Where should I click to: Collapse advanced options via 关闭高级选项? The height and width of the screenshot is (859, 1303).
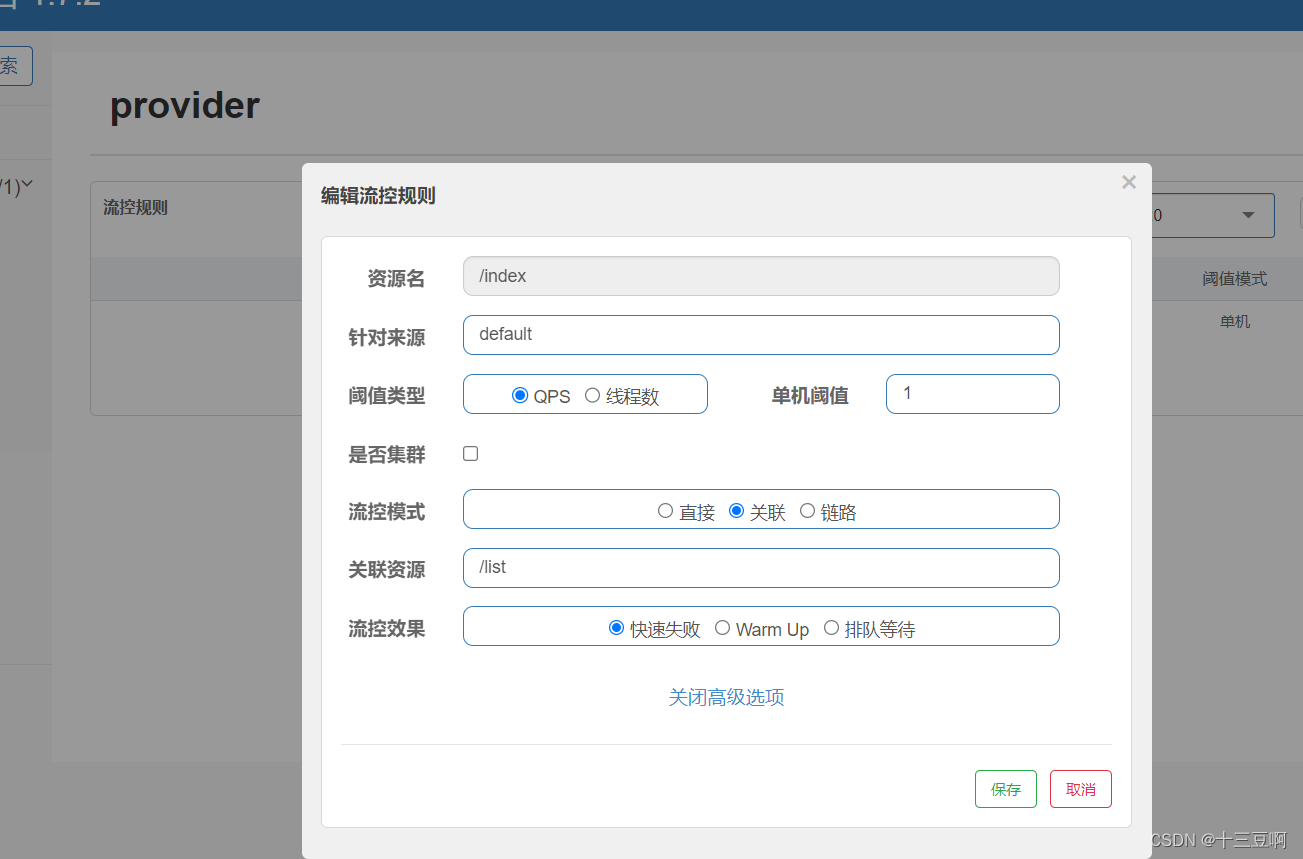pyautogui.click(x=726, y=697)
